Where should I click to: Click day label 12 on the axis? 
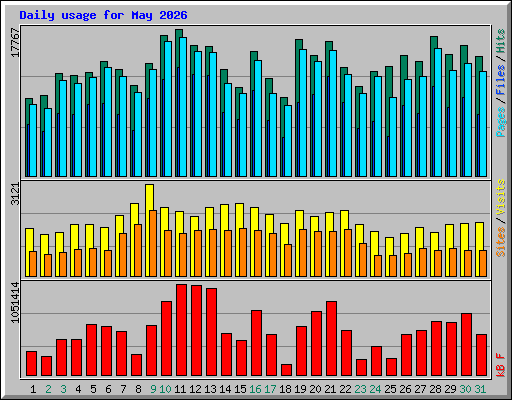tap(195, 389)
